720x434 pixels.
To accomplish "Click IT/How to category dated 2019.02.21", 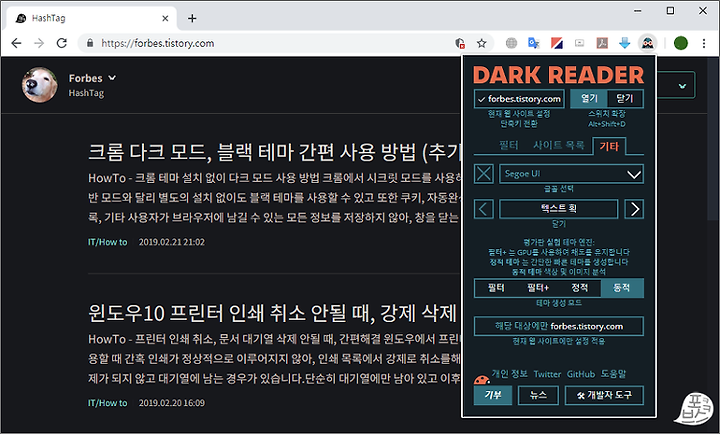I will (x=107, y=242).
